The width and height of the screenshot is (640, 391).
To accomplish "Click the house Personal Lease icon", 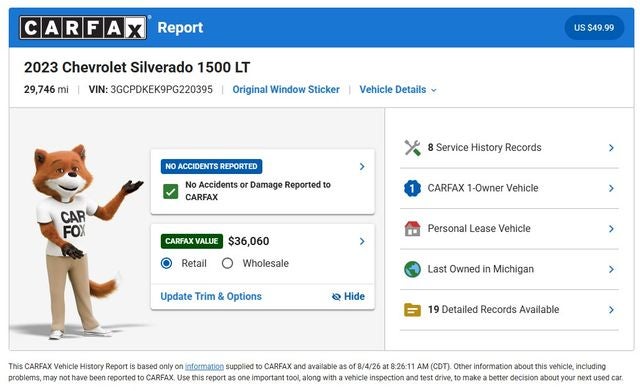I will tap(412, 229).
